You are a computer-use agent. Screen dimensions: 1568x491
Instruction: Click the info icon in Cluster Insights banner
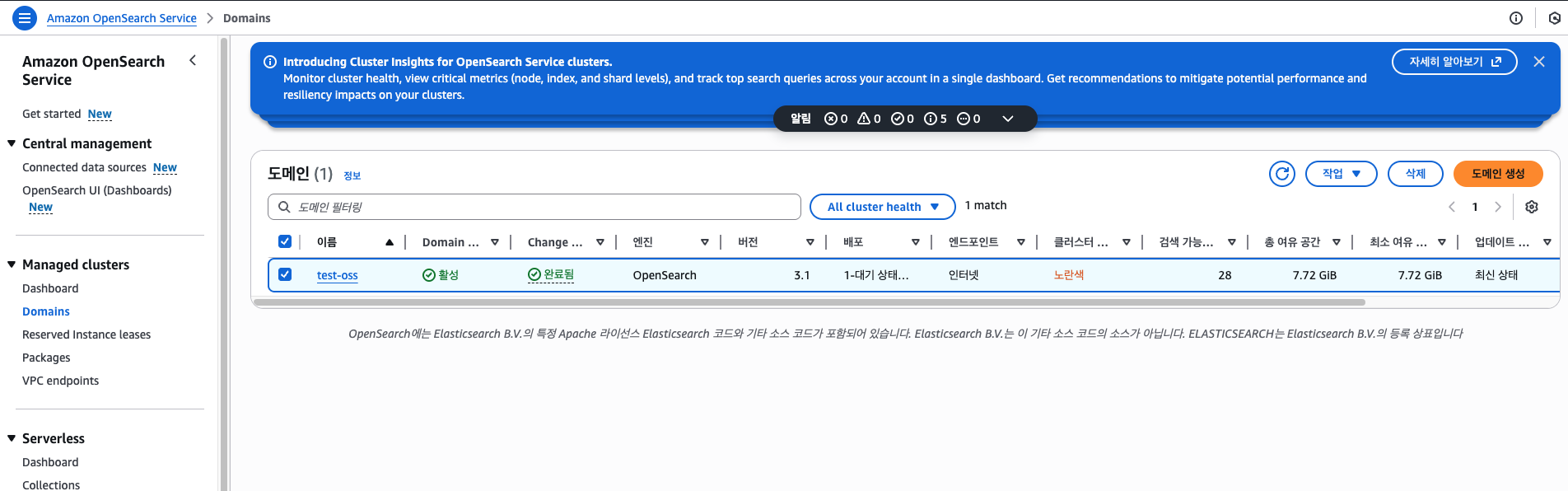[269, 62]
